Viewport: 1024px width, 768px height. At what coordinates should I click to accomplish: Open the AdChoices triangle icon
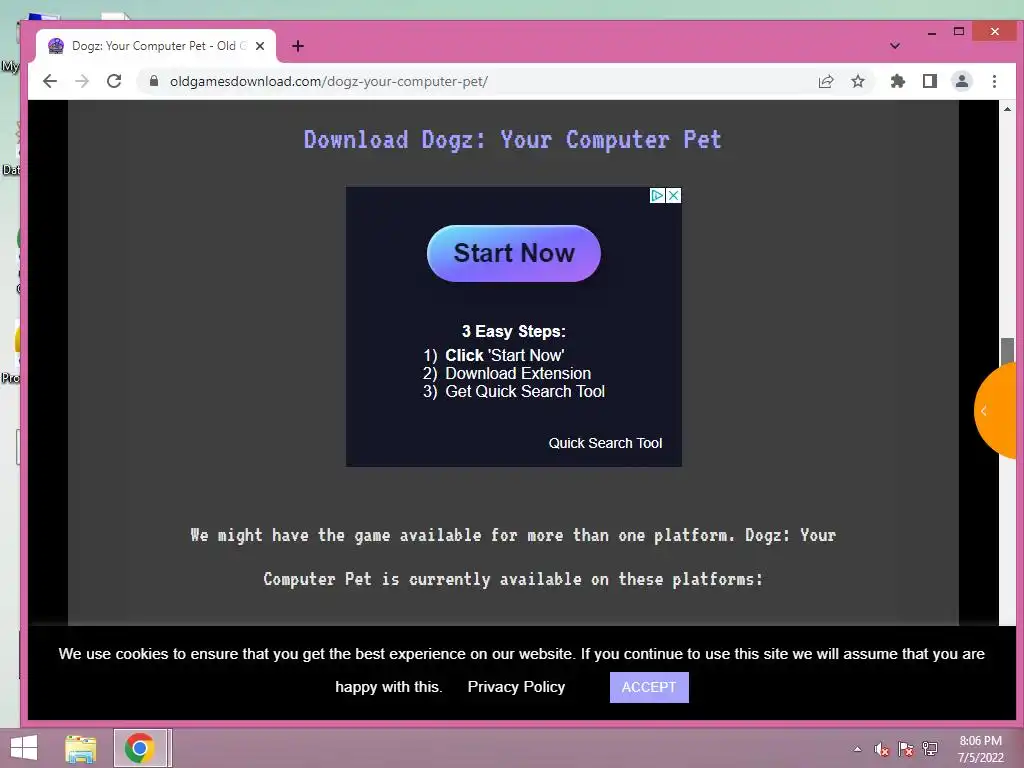[658, 195]
